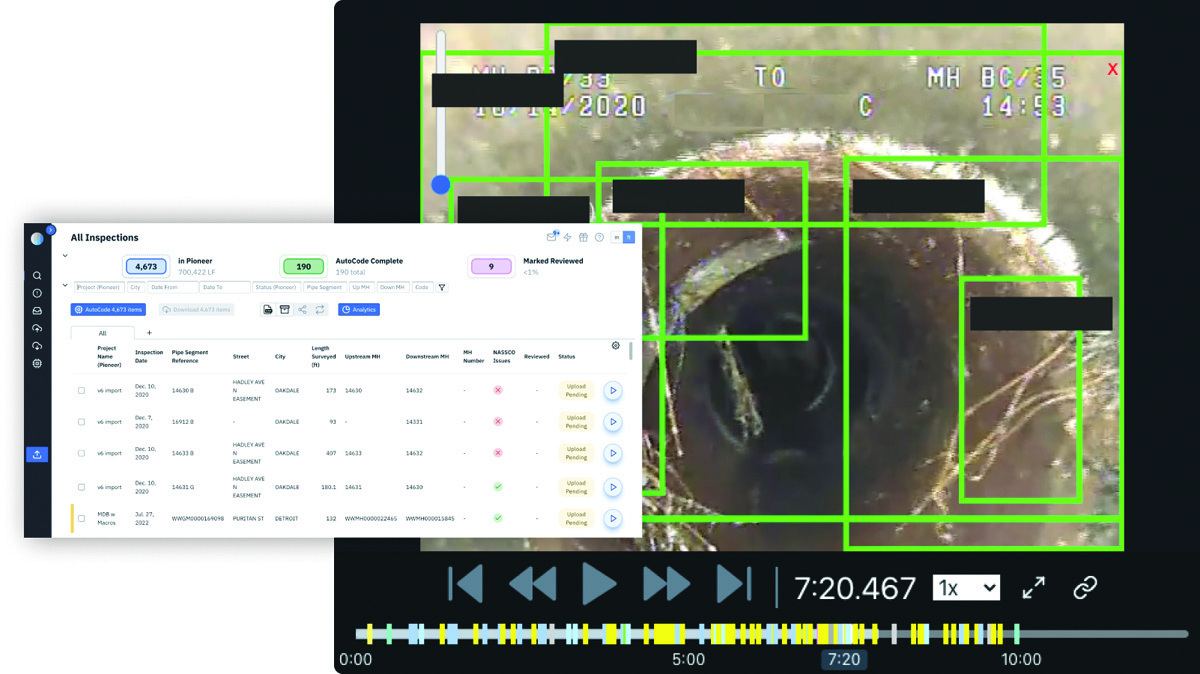Select the checkbox for the 16912 B row

point(82,422)
